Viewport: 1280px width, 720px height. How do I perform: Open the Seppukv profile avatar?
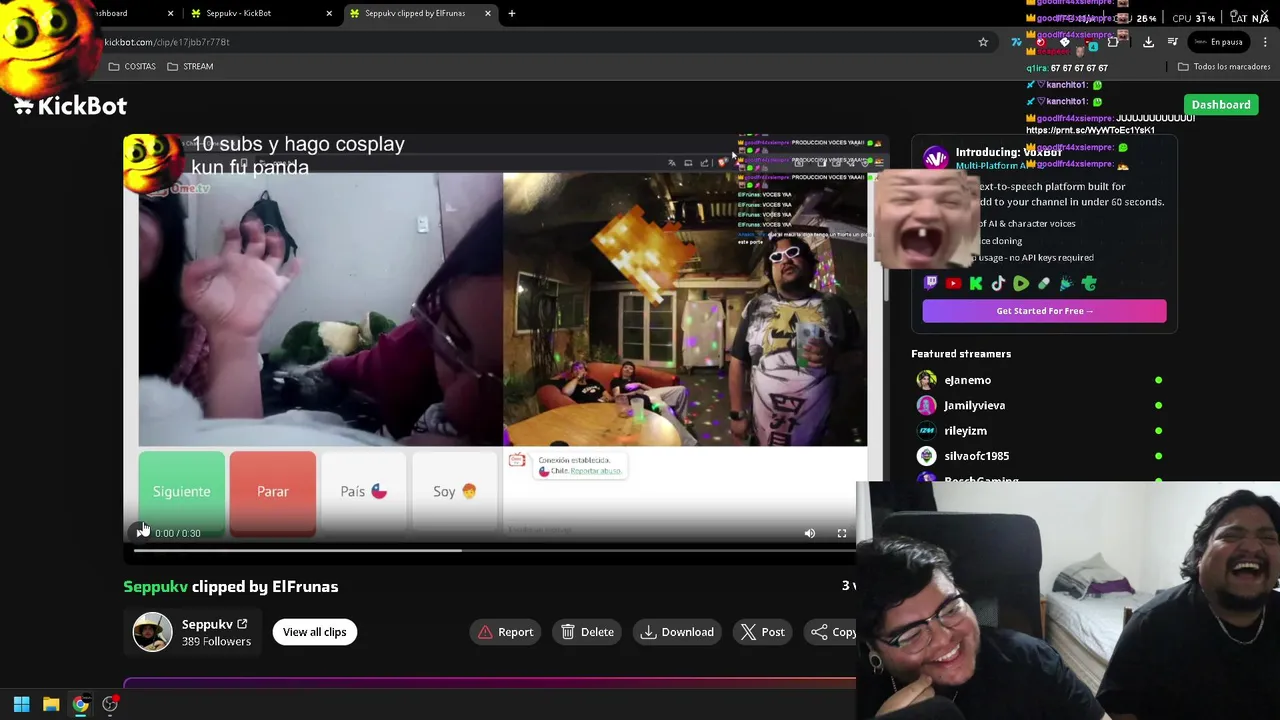pos(153,632)
